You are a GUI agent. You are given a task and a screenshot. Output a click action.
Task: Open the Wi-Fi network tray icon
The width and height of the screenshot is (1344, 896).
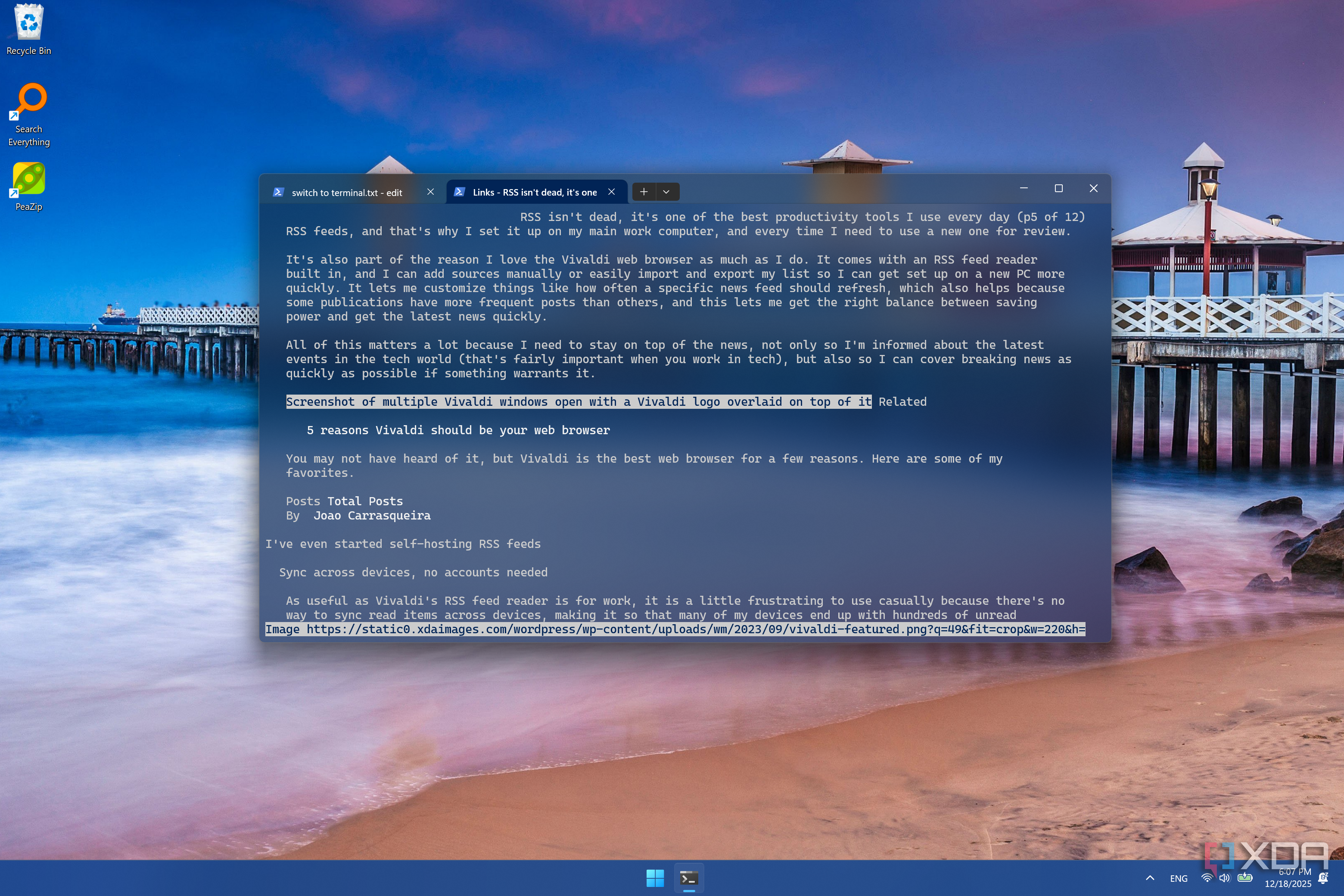point(1207,878)
